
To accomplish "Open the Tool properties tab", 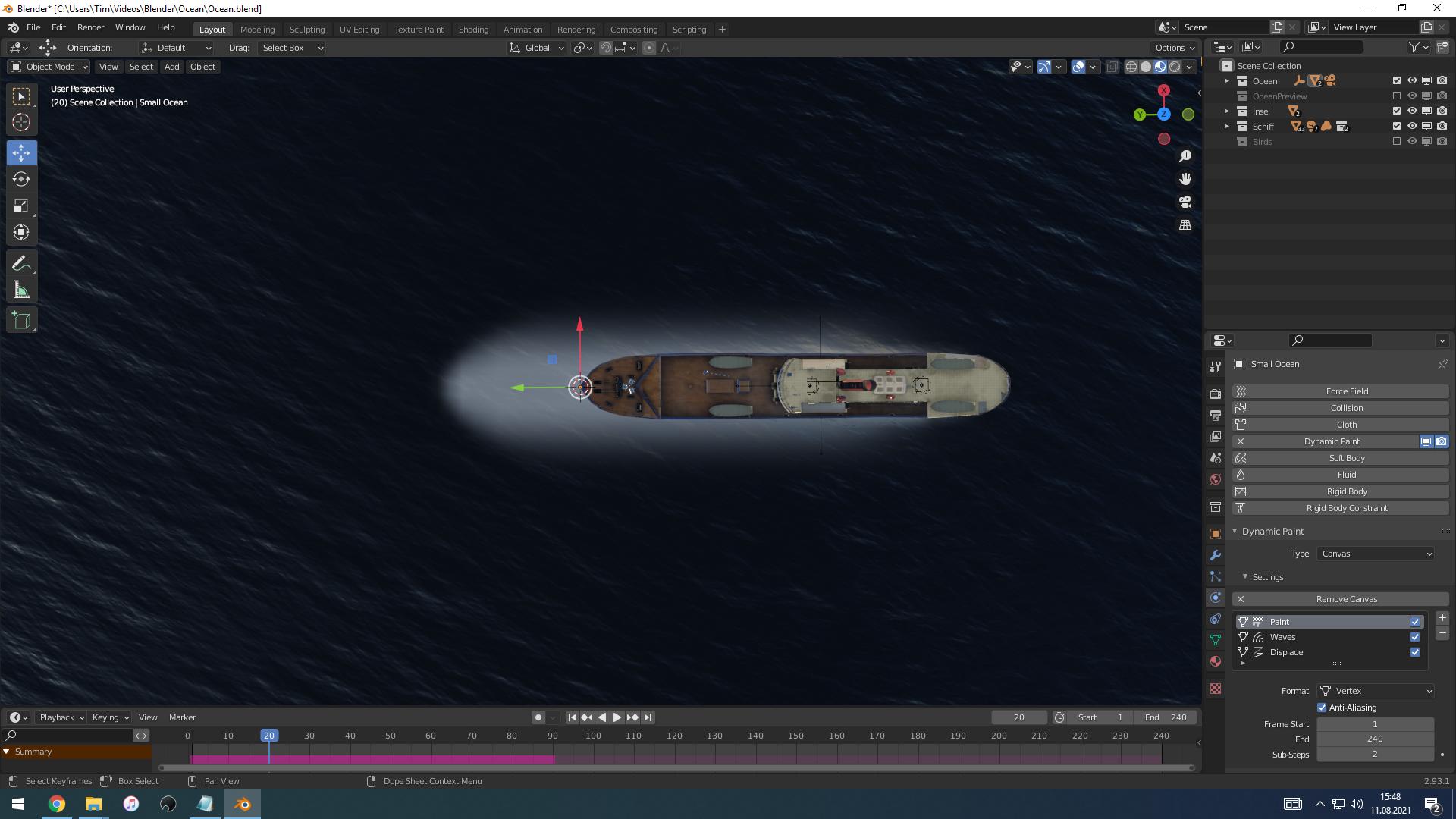I will (x=1216, y=366).
